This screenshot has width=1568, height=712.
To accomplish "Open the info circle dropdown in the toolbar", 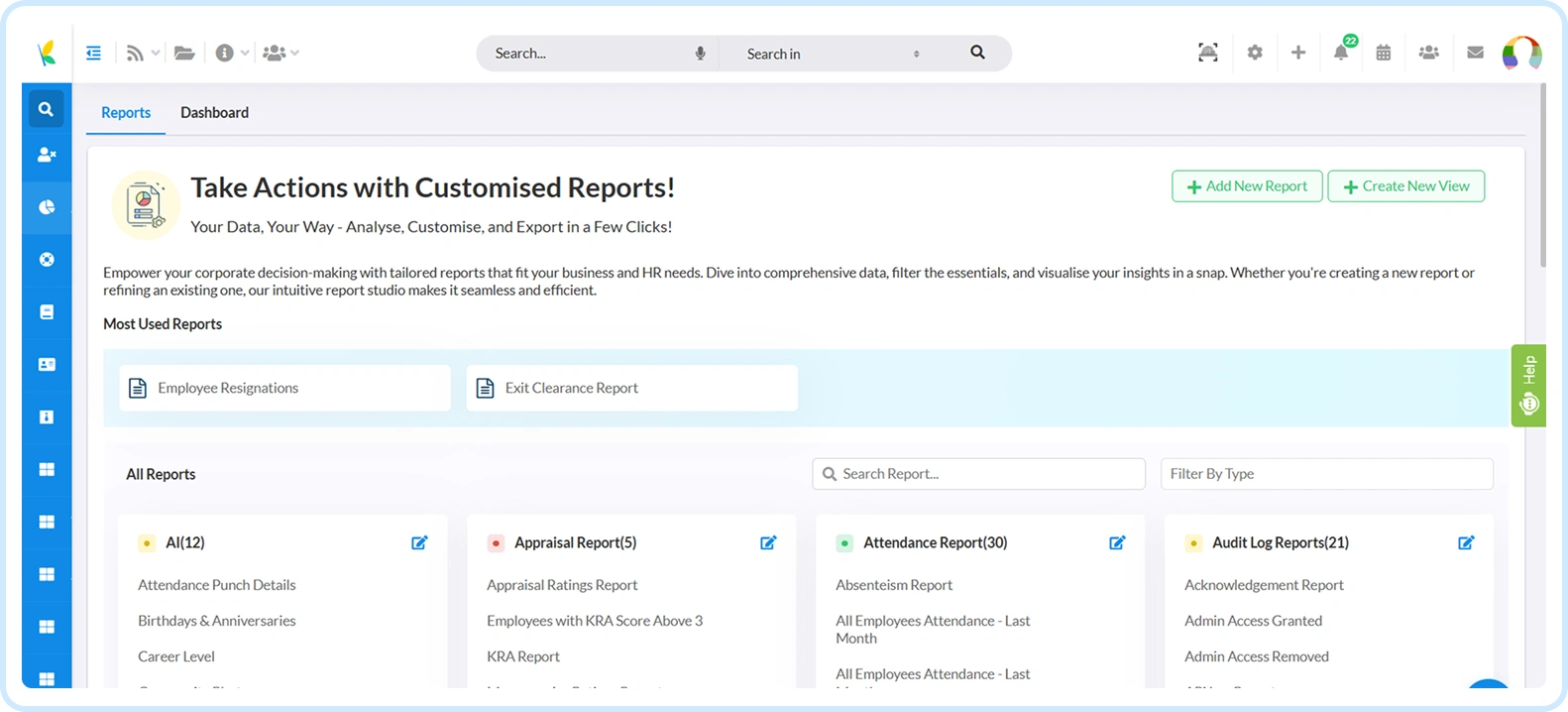I will click(x=232, y=54).
